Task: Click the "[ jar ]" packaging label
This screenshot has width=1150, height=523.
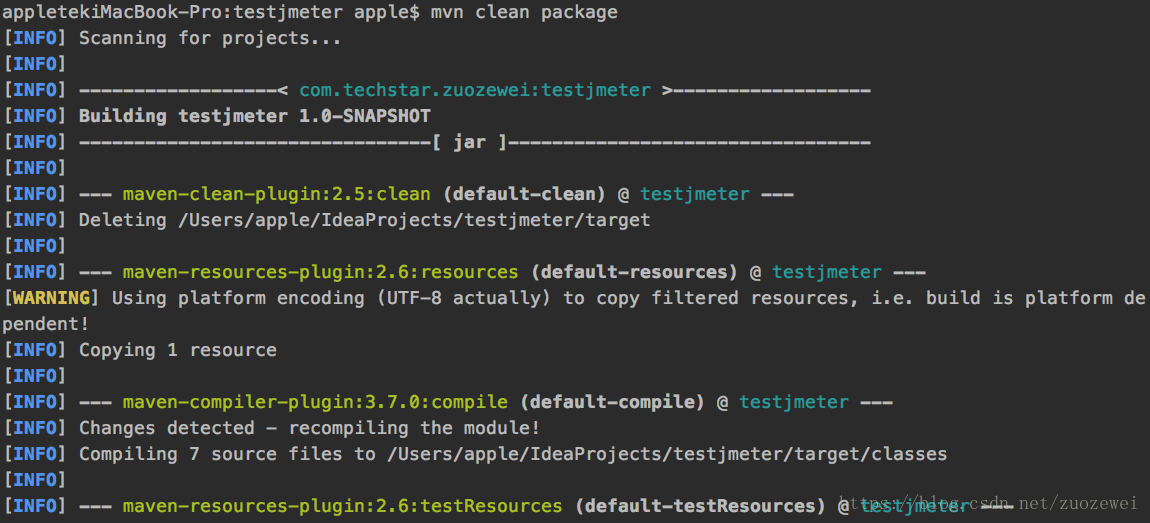Action: 470,143
